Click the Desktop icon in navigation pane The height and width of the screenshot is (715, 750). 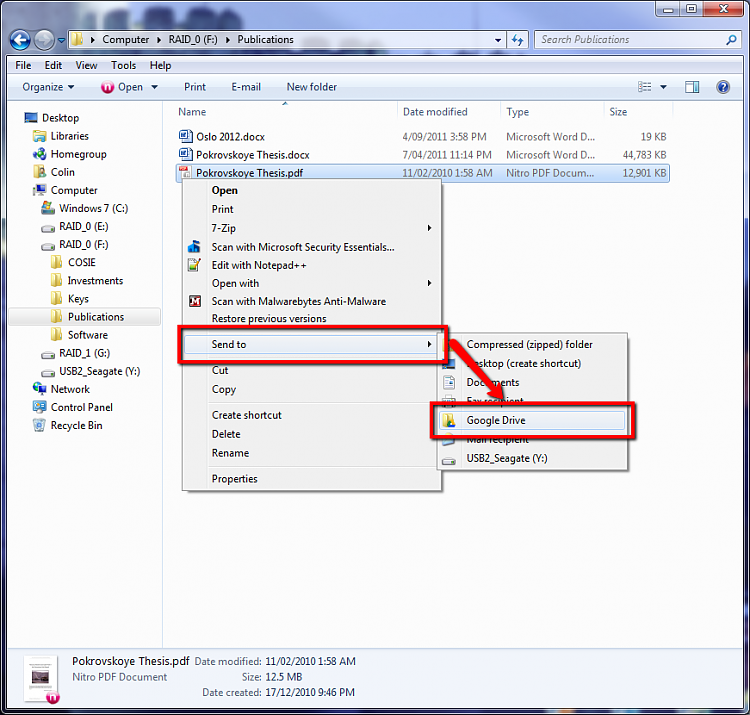[31, 118]
